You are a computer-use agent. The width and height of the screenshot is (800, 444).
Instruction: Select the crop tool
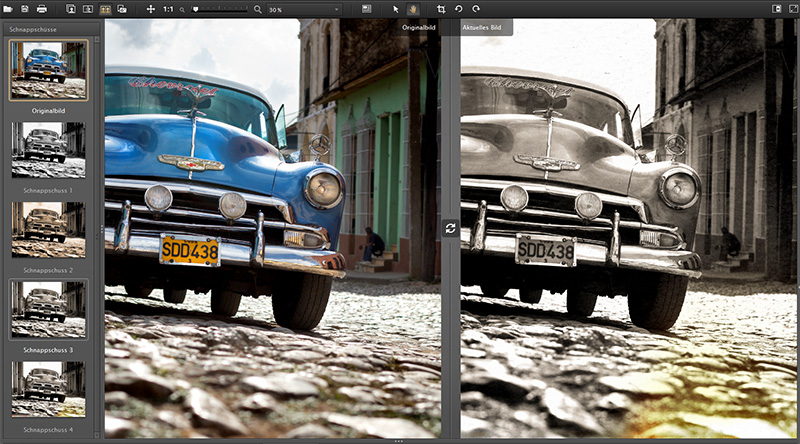coord(440,9)
